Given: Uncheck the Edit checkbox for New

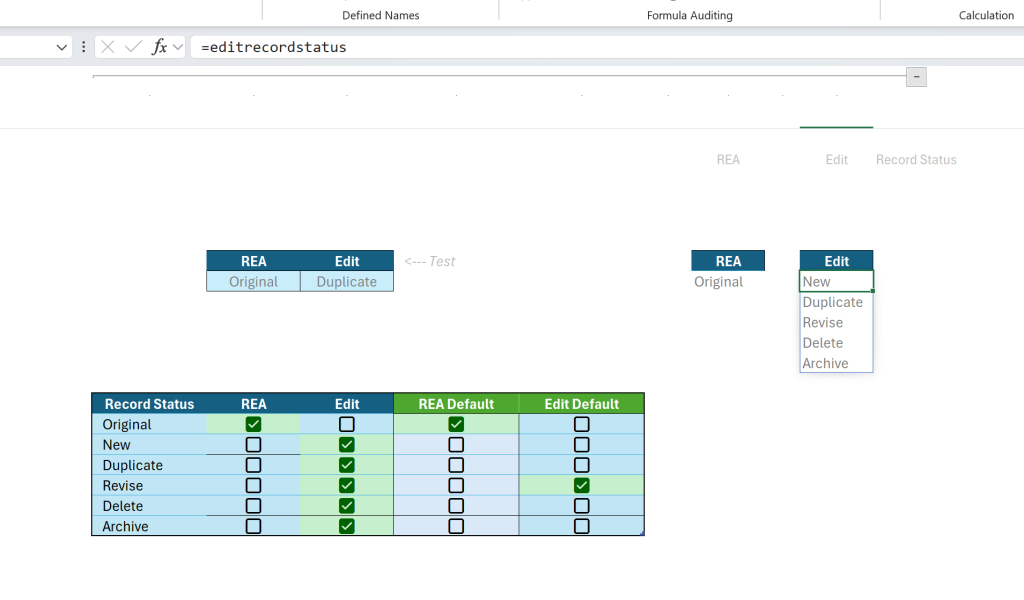Looking at the screenshot, I should point(347,445).
